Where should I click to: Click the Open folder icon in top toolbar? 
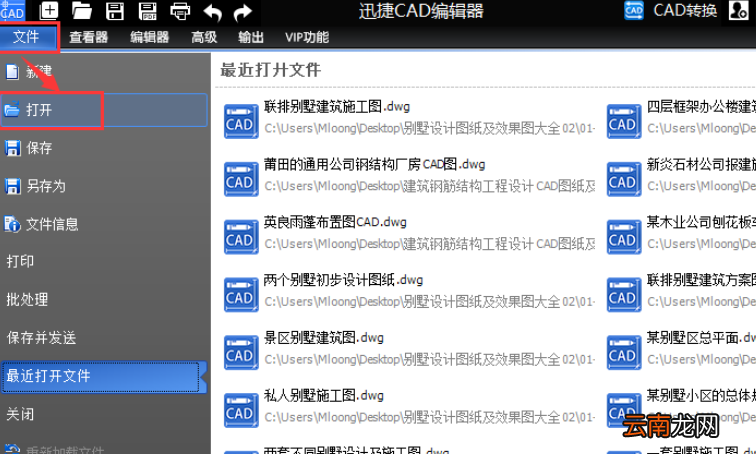81,10
